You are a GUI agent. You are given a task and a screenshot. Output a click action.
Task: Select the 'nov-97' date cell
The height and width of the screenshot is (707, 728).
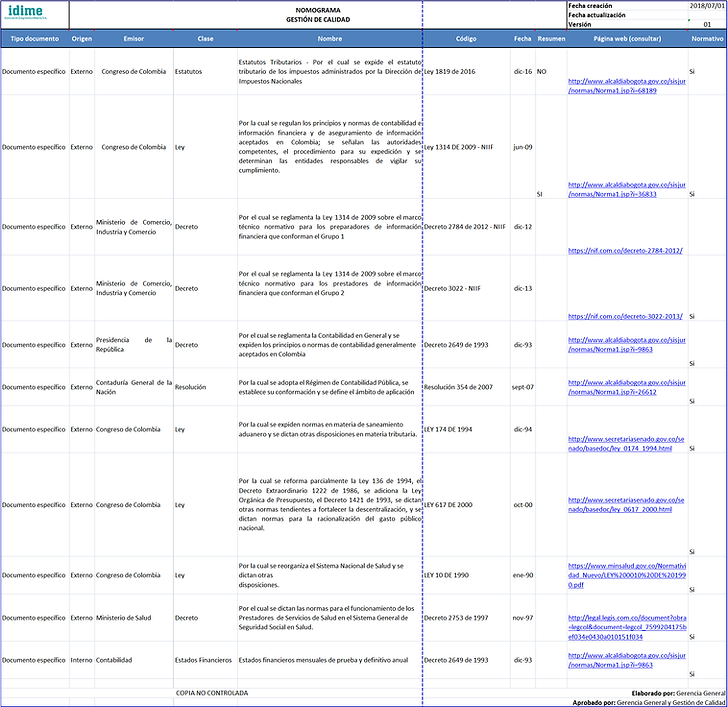(523, 618)
